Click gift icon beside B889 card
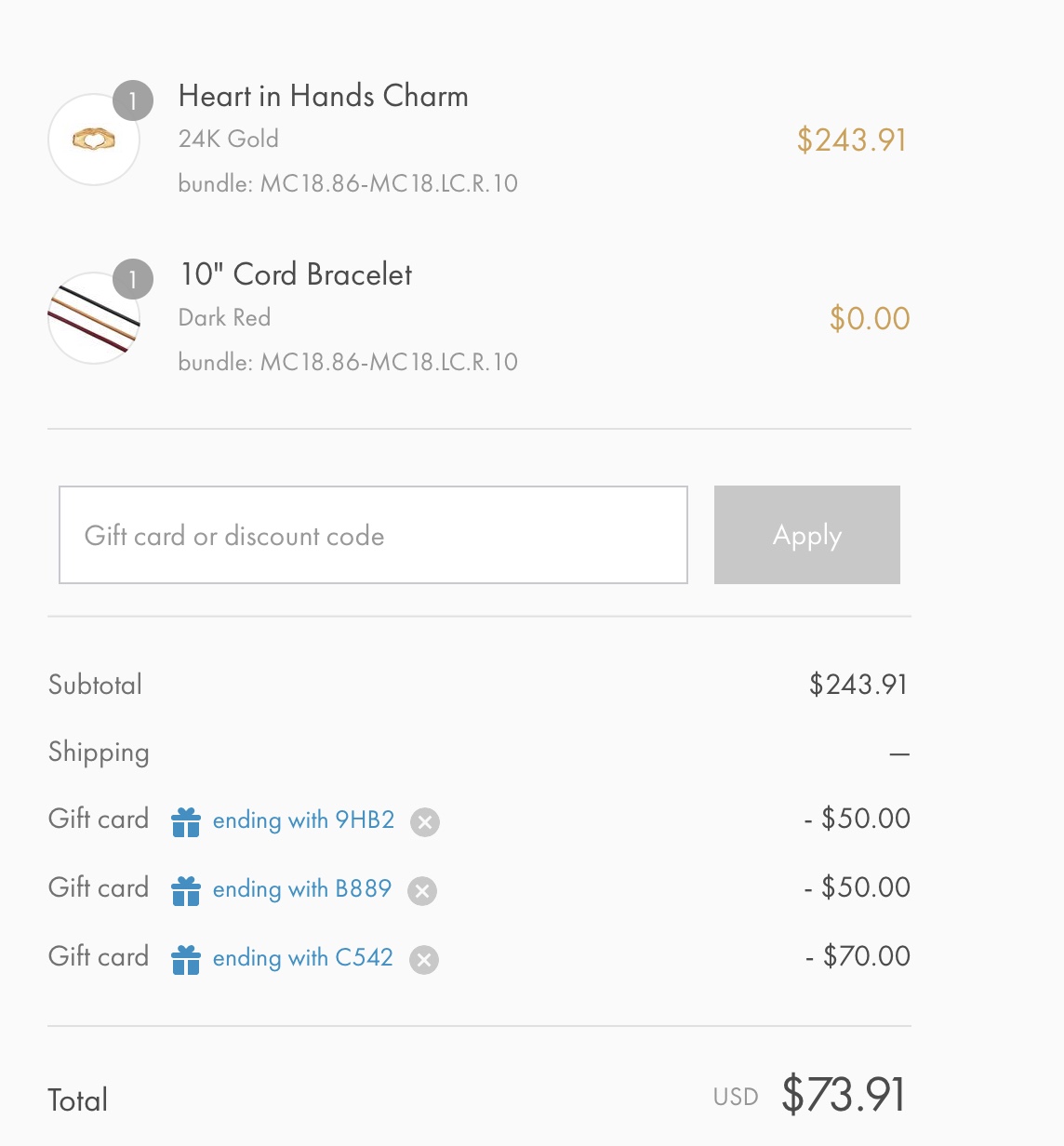Screen dimensions: 1064x1146 pos(186,890)
